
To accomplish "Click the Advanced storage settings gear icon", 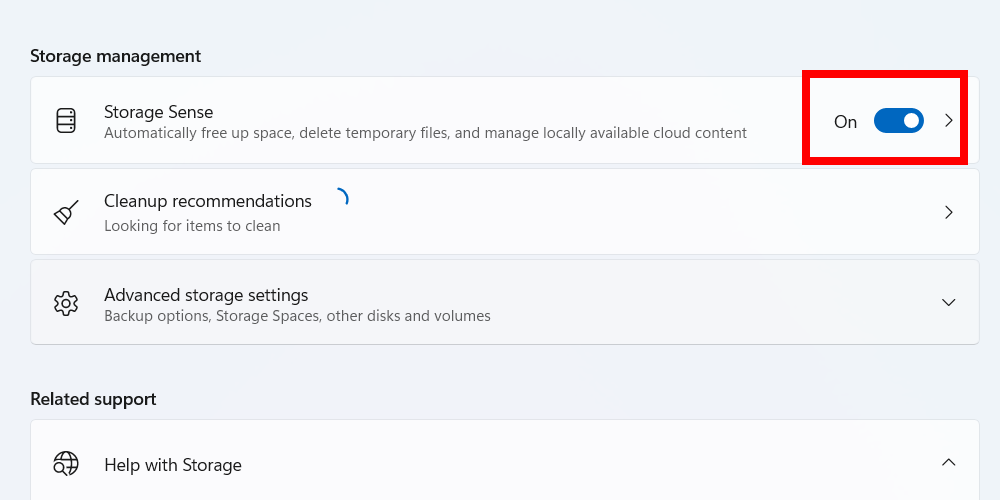I will tap(66, 303).
